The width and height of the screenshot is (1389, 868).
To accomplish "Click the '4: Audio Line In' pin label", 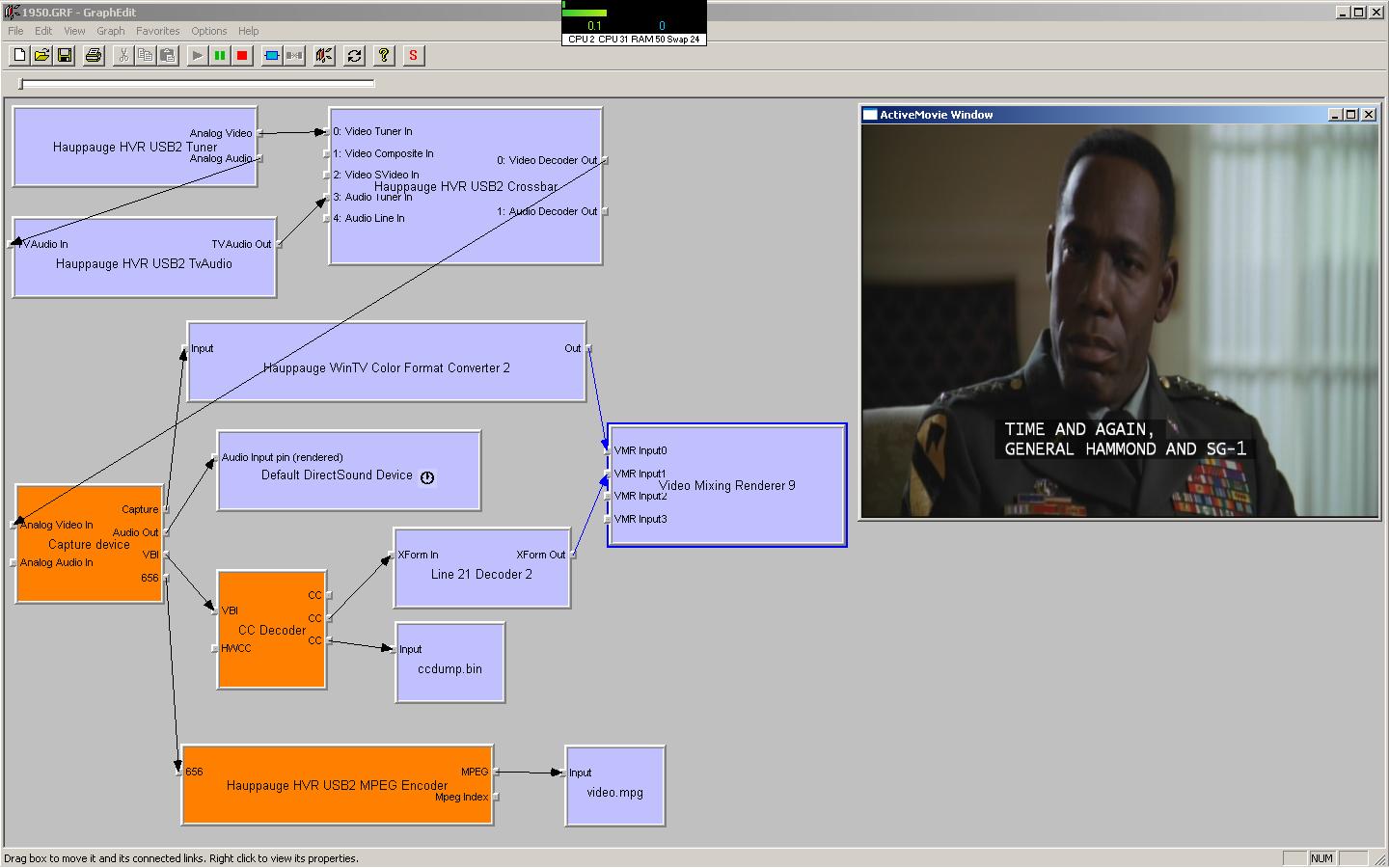I will [x=368, y=218].
